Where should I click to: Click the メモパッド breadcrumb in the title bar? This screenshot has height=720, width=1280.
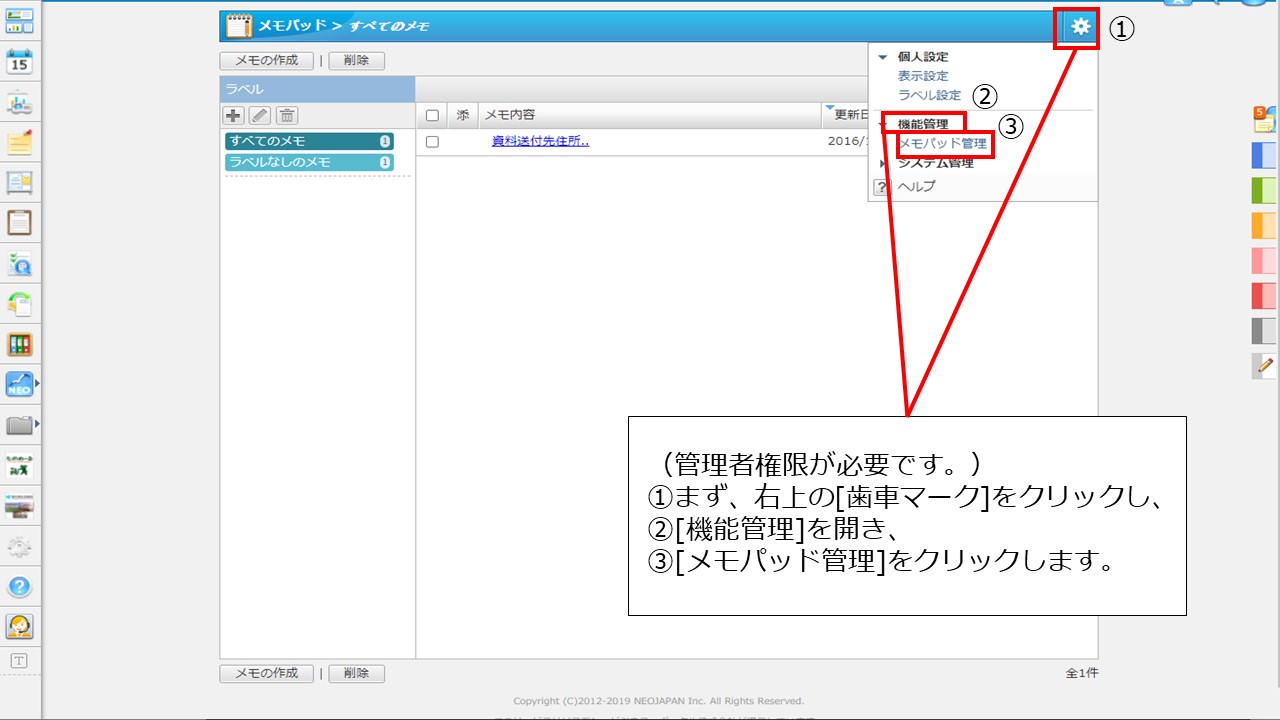tap(292, 26)
